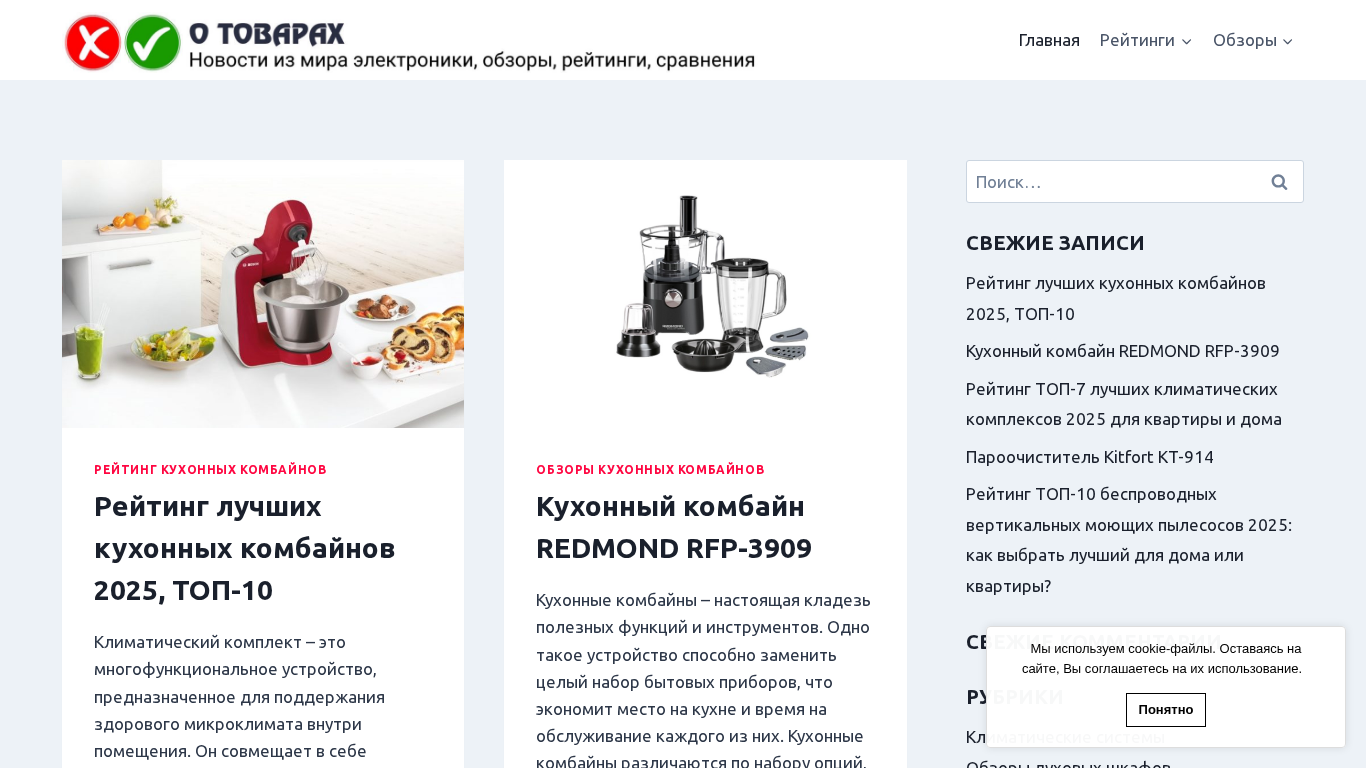Open the Рейтинги menu item

click(1137, 40)
